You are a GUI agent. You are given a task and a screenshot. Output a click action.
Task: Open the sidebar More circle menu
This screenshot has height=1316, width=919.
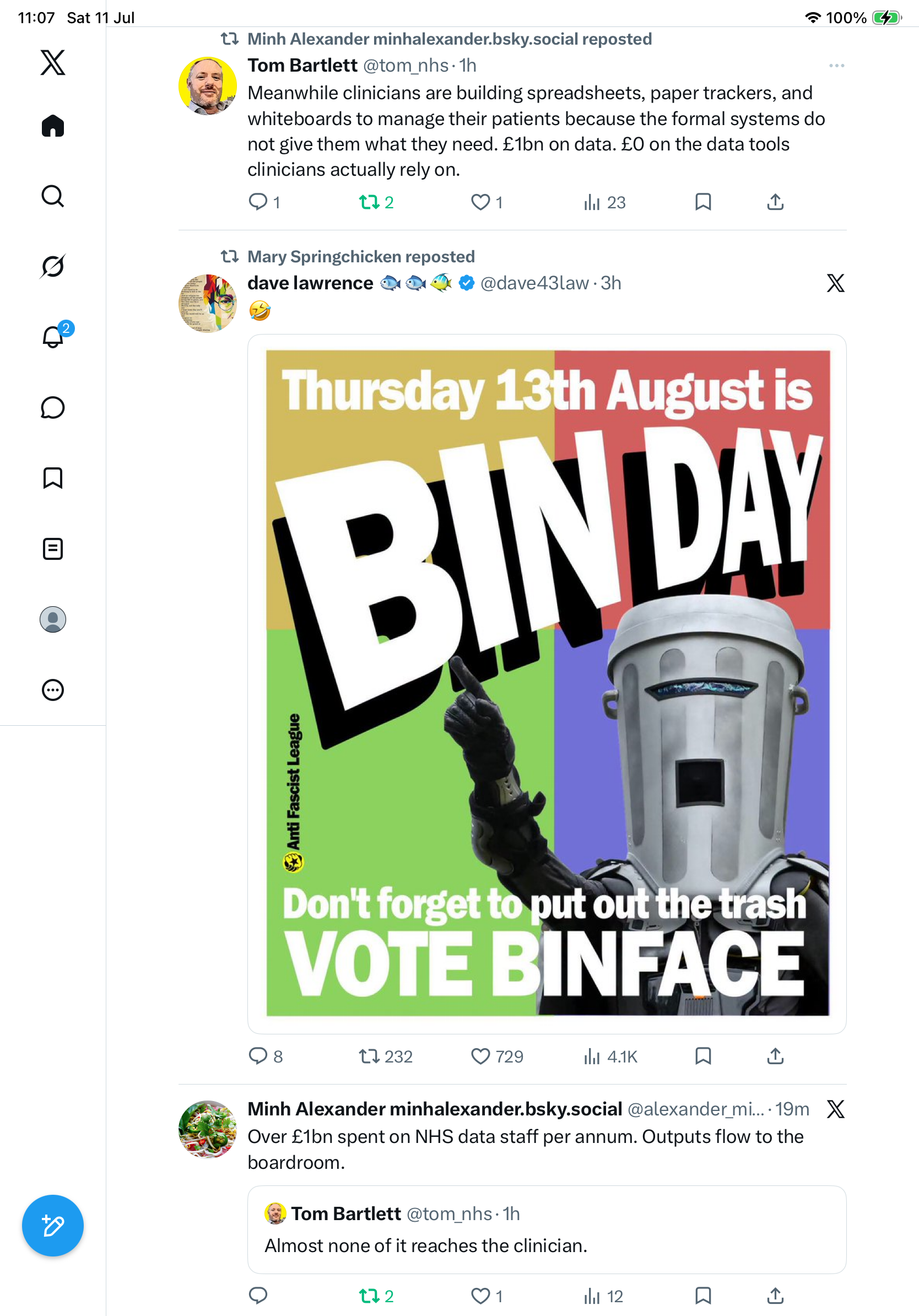pyautogui.click(x=53, y=689)
